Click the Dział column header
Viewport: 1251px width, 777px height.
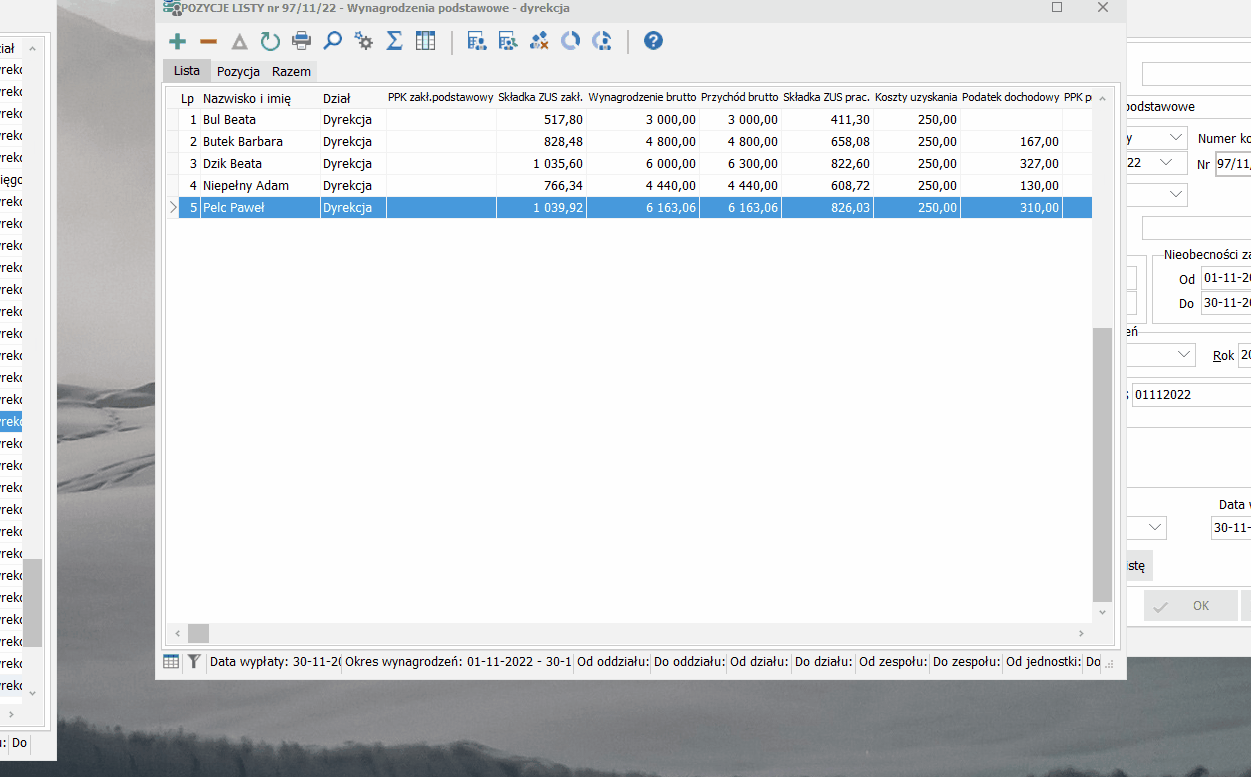point(353,98)
